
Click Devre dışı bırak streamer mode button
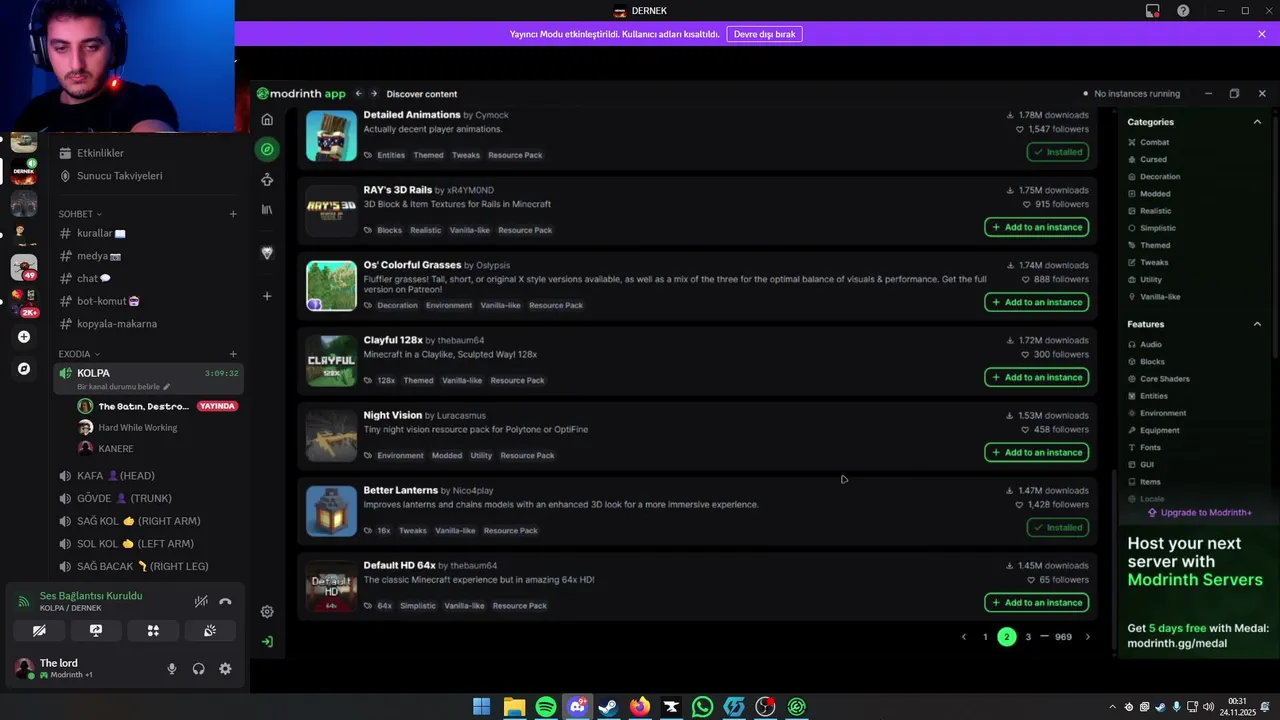[x=764, y=34]
